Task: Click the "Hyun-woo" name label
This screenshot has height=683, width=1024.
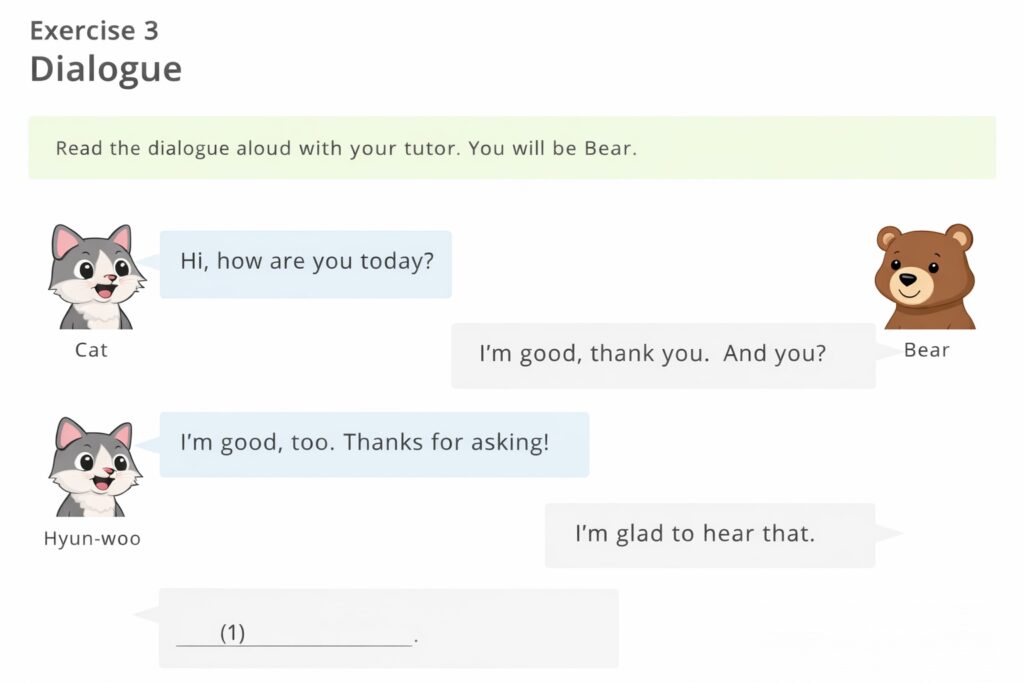Action: click(x=92, y=540)
